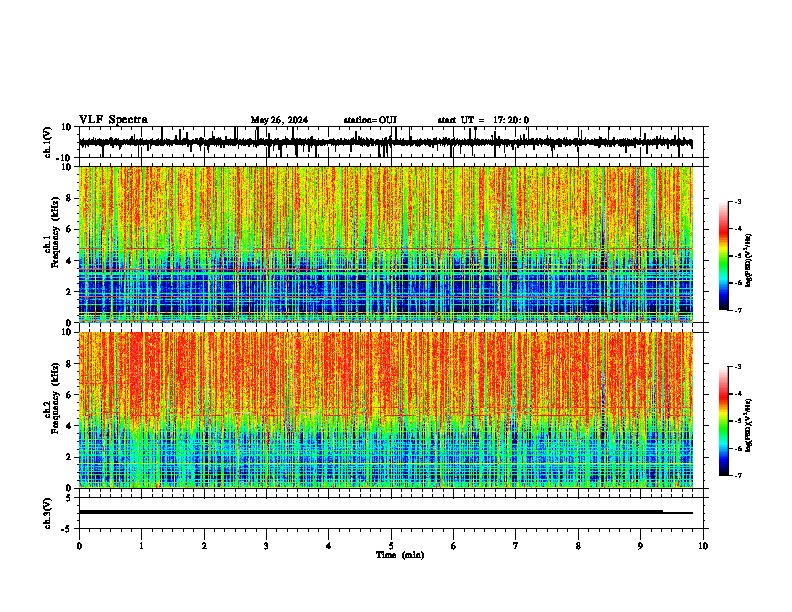792x612 pixels.
Task: Click the '-3' label on ch.2 color scale
Action: (738, 367)
